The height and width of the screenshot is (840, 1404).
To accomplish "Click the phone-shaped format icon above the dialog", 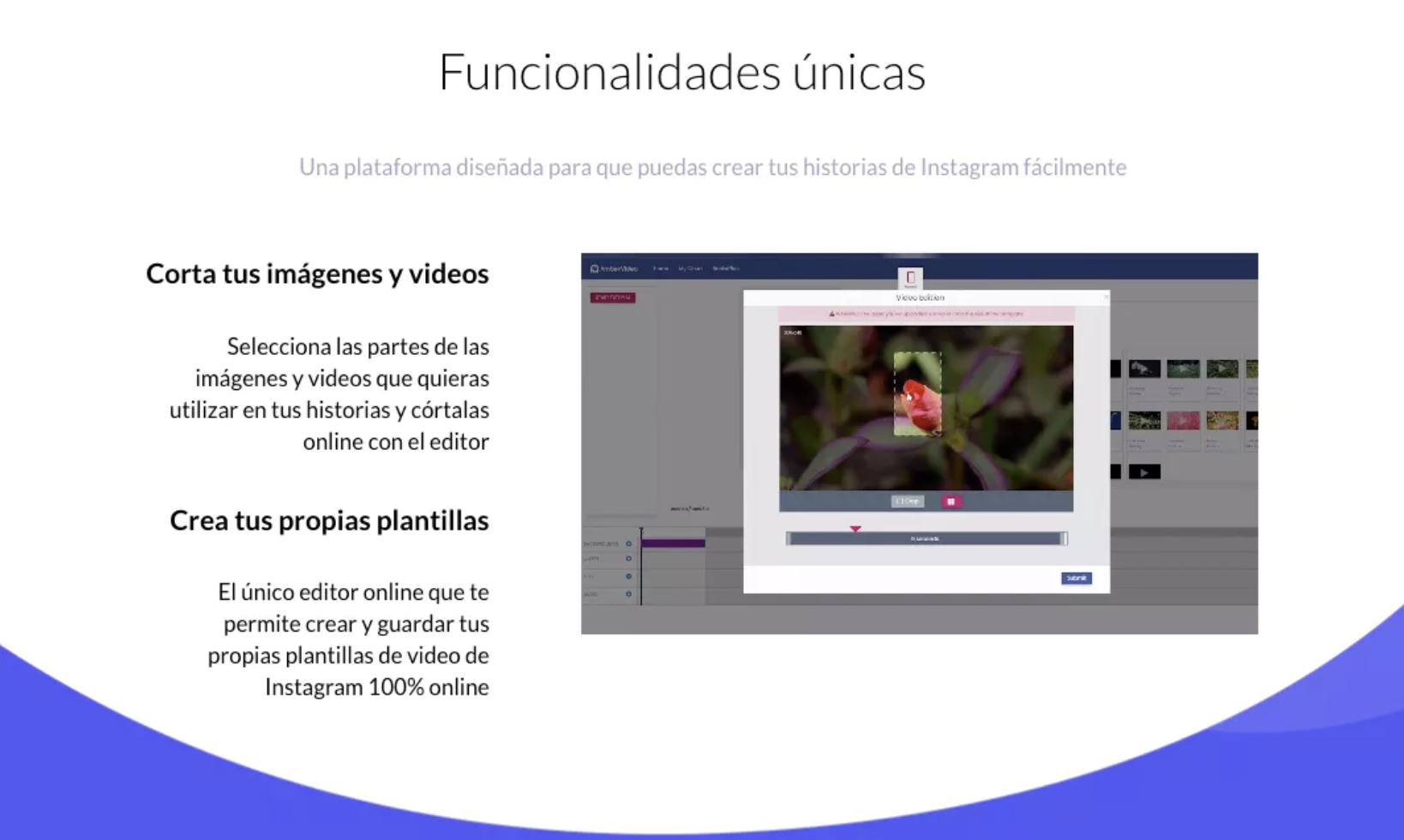I will coord(910,278).
